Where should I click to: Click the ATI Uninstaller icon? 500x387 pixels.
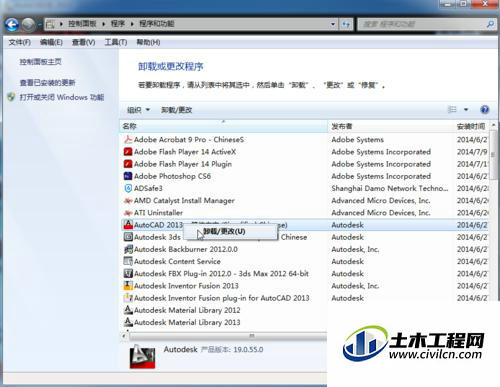point(128,213)
